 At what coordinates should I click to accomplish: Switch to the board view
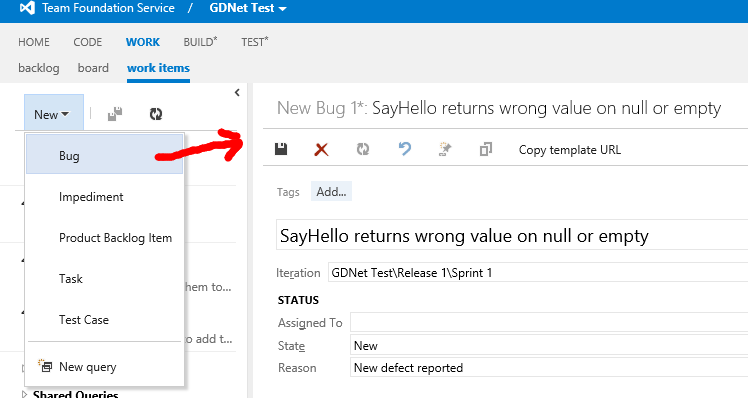point(93,68)
